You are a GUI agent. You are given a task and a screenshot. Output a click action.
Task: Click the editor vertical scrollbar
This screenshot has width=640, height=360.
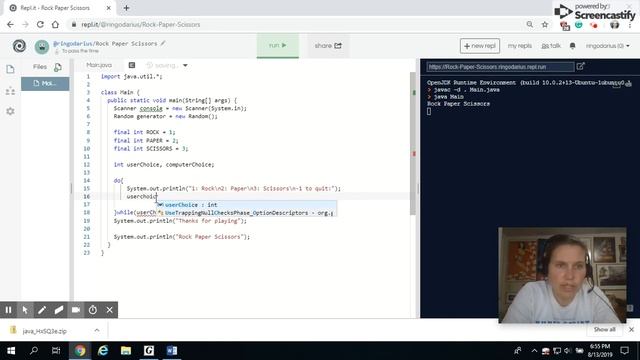click(413, 144)
